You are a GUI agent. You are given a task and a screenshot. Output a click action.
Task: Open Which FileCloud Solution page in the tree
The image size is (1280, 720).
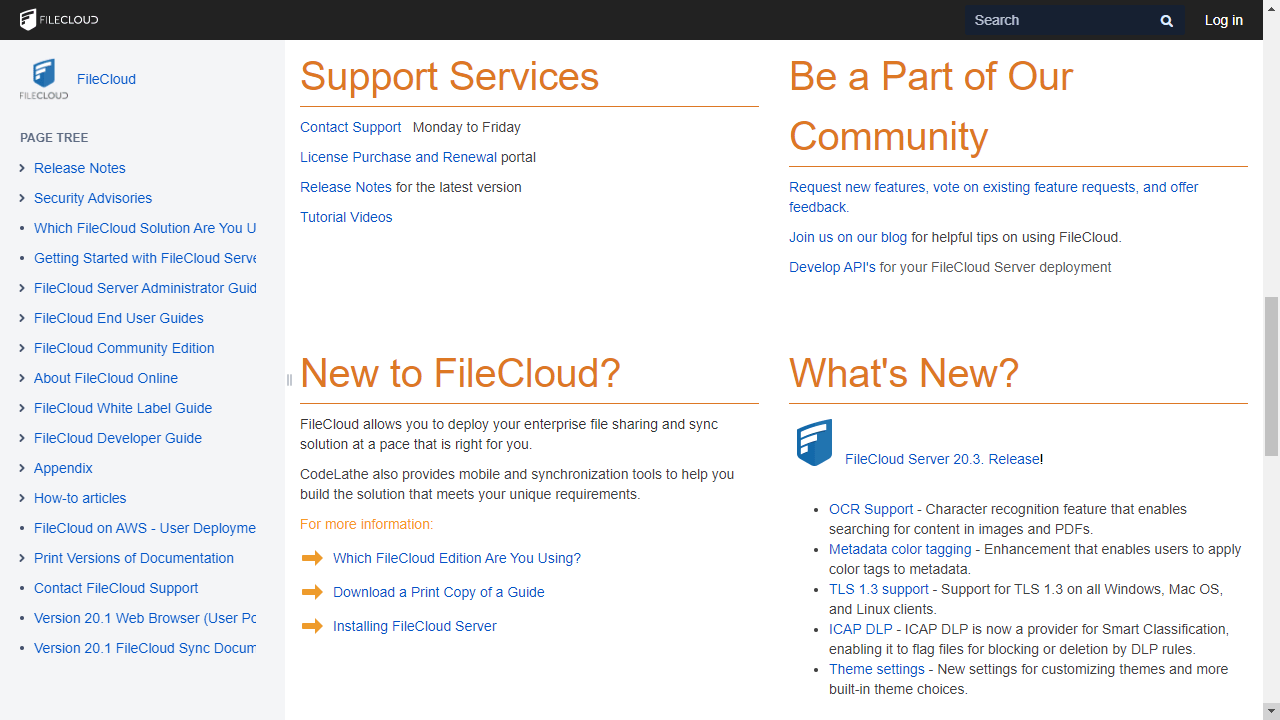(x=145, y=228)
